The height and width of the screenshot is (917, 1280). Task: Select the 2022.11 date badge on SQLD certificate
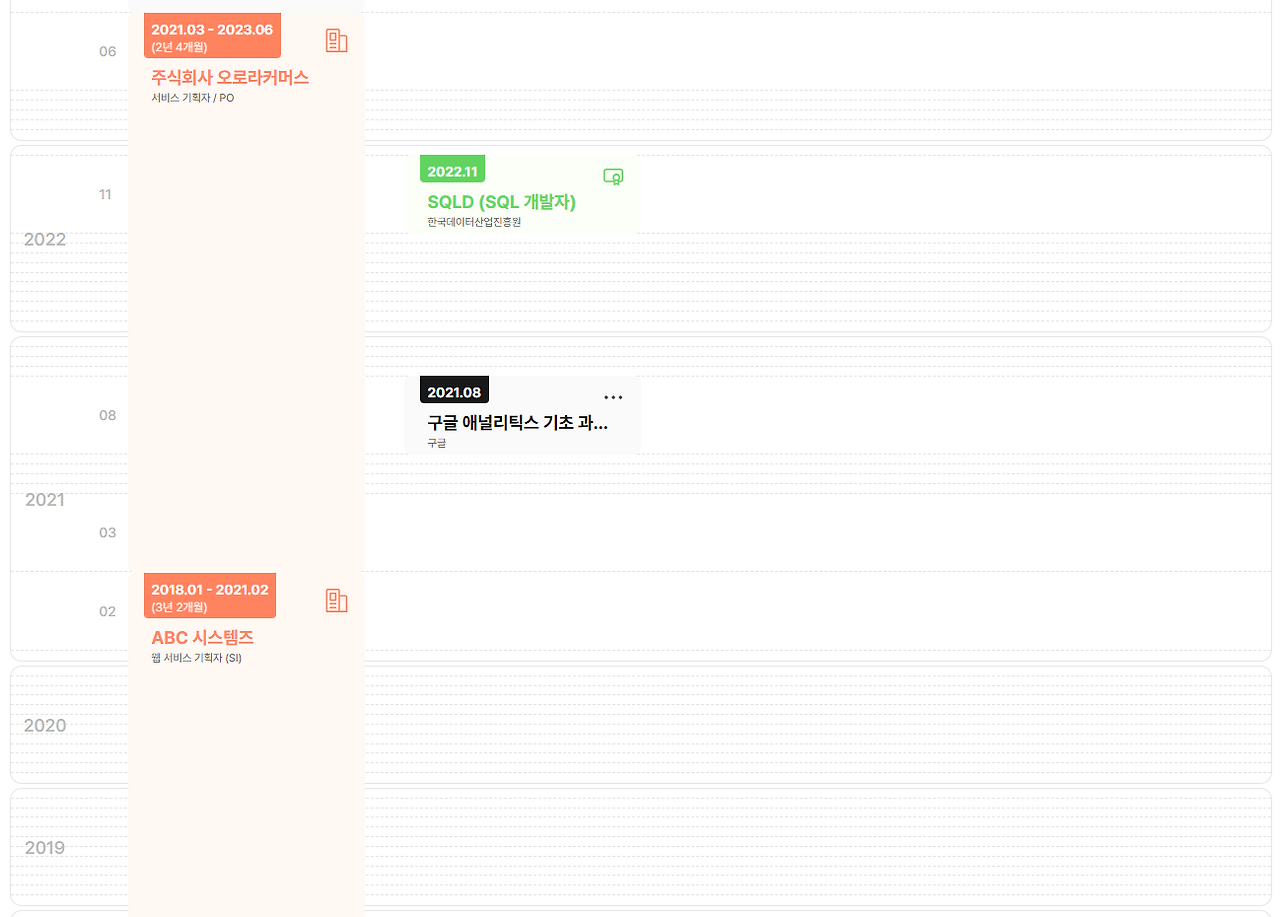coord(452,169)
